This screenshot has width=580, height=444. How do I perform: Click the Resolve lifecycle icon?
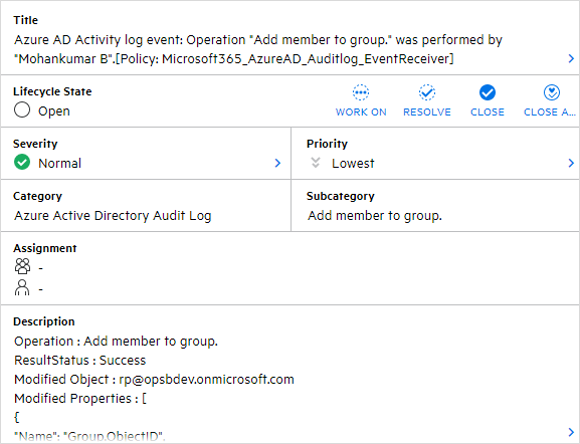[427, 92]
